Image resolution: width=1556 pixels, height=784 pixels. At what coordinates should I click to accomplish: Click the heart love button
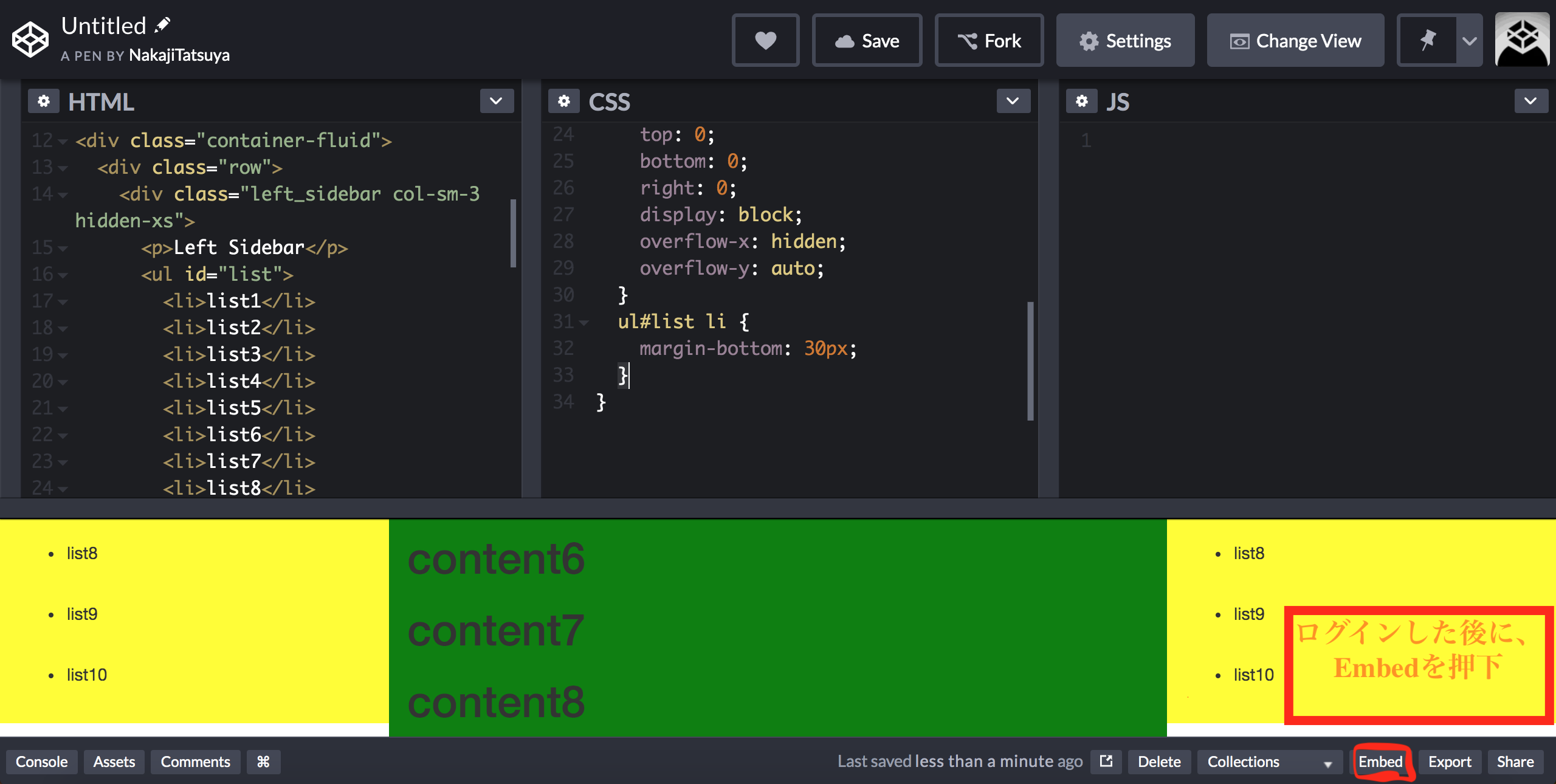(x=765, y=41)
